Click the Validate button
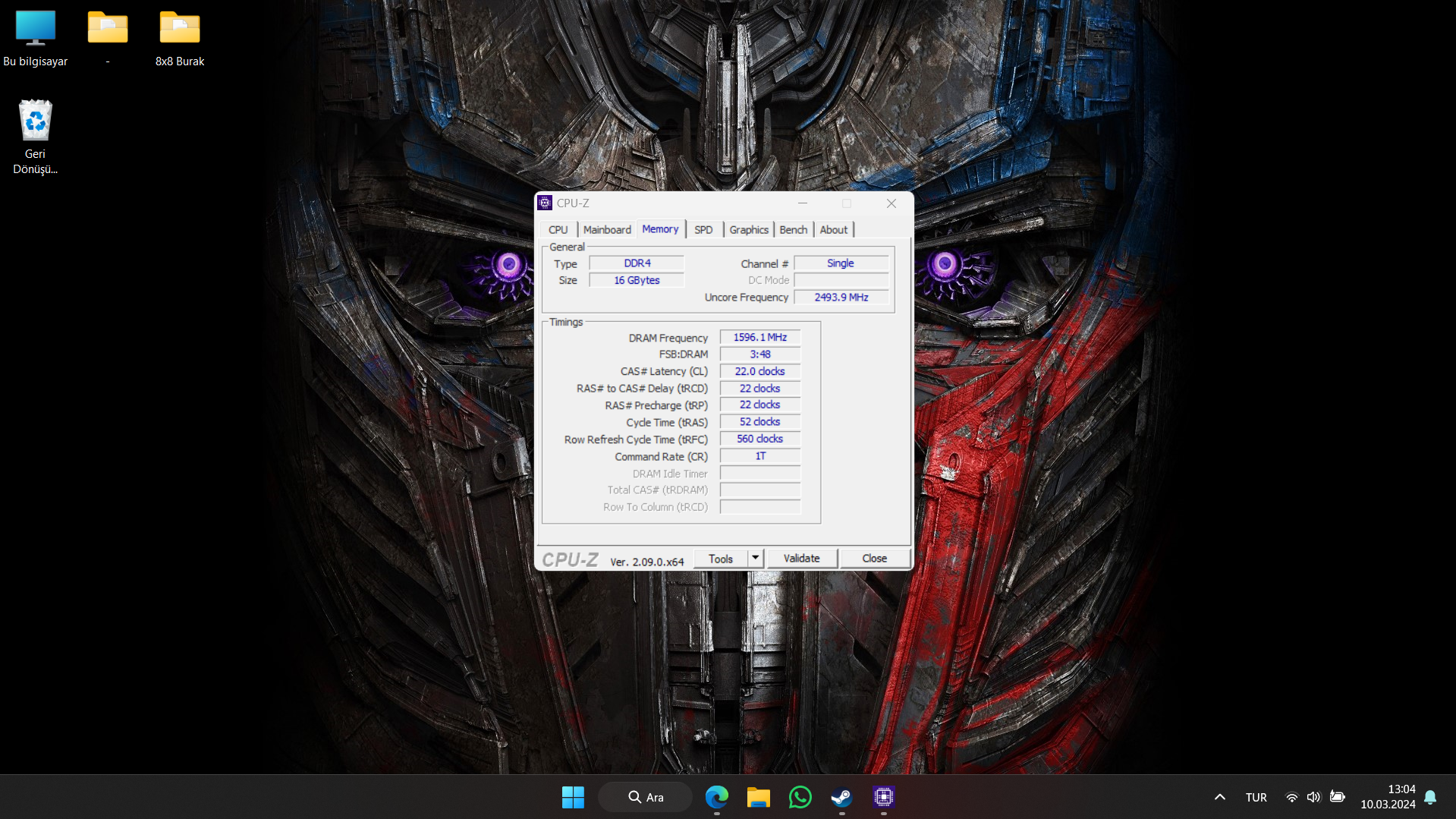Viewport: 1456px width, 819px height. (x=801, y=558)
